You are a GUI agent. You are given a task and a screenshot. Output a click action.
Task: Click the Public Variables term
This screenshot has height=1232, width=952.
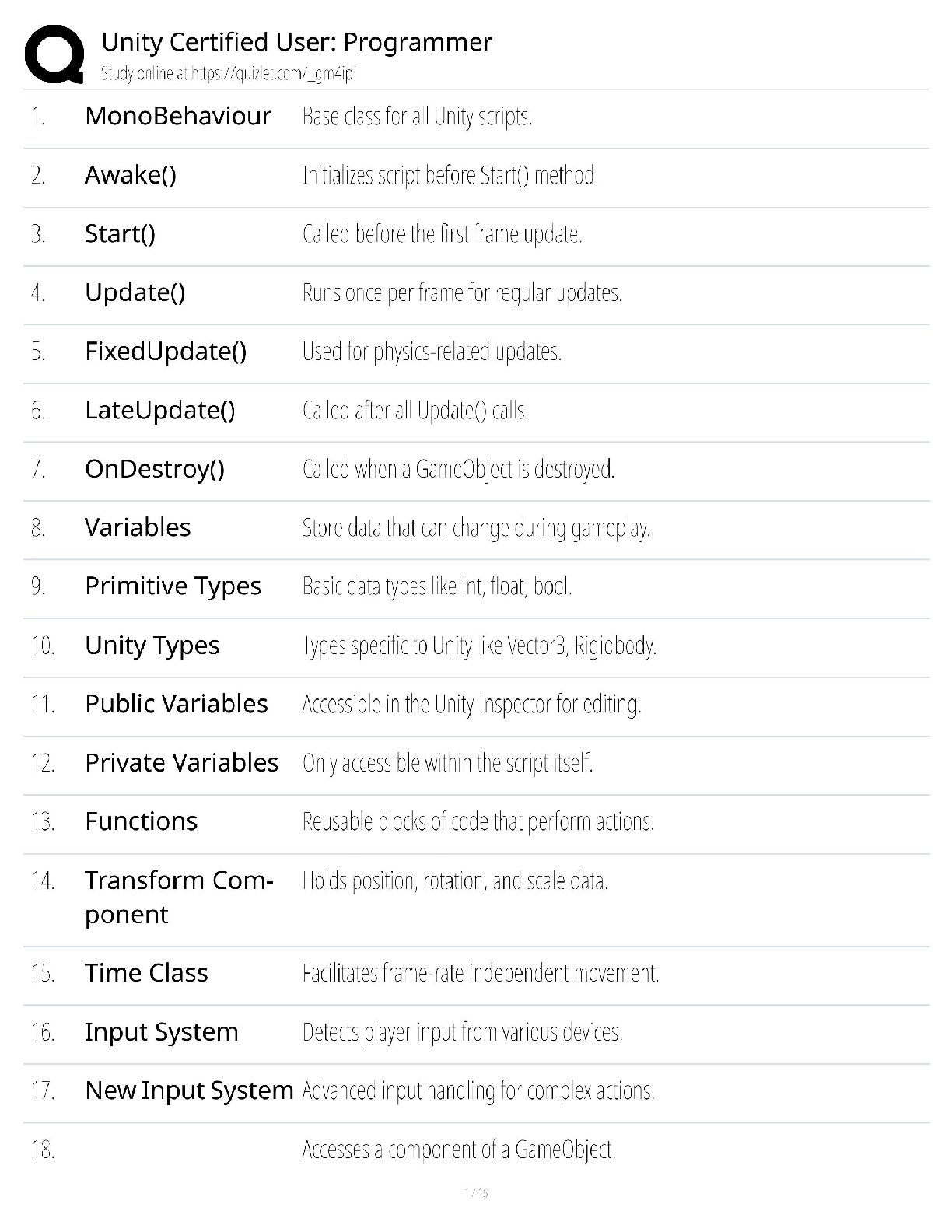tap(176, 704)
